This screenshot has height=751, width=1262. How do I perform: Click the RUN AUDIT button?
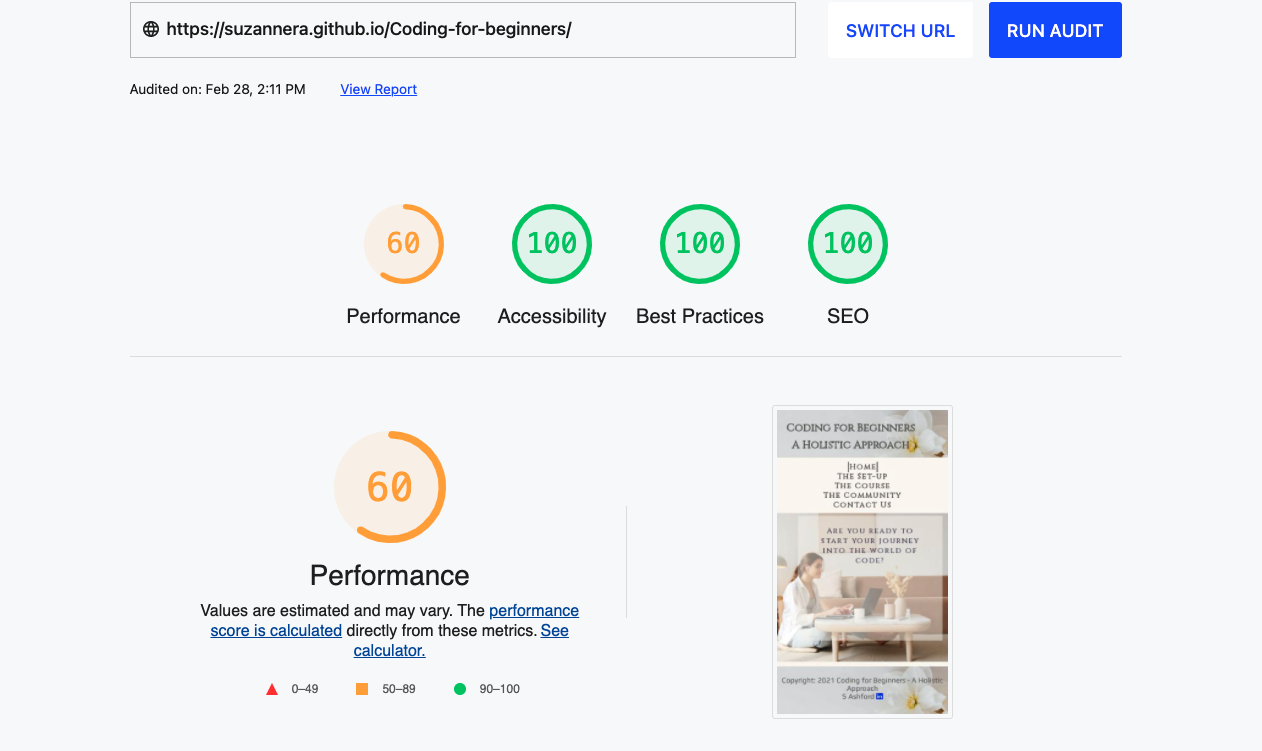(1055, 29)
